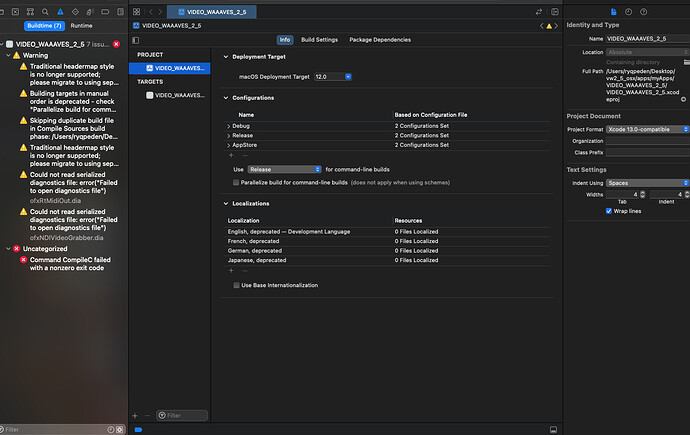The height and width of the screenshot is (435, 690).
Task: Open the breakpoint navigator icon
Action: click(x=105, y=12)
